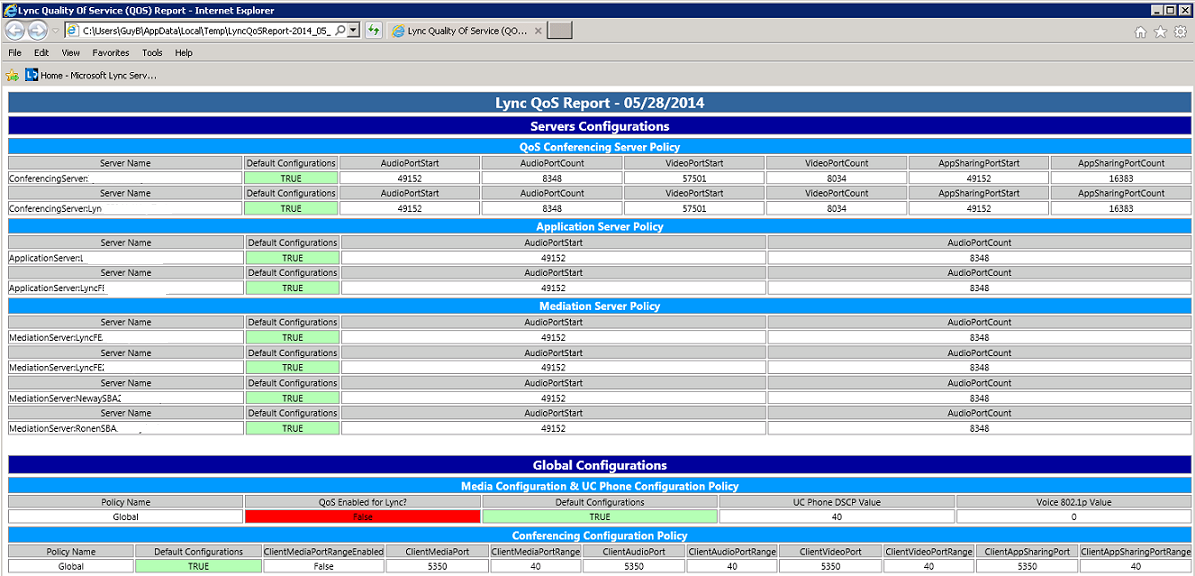Open the Favorites menu

point(111,53)
